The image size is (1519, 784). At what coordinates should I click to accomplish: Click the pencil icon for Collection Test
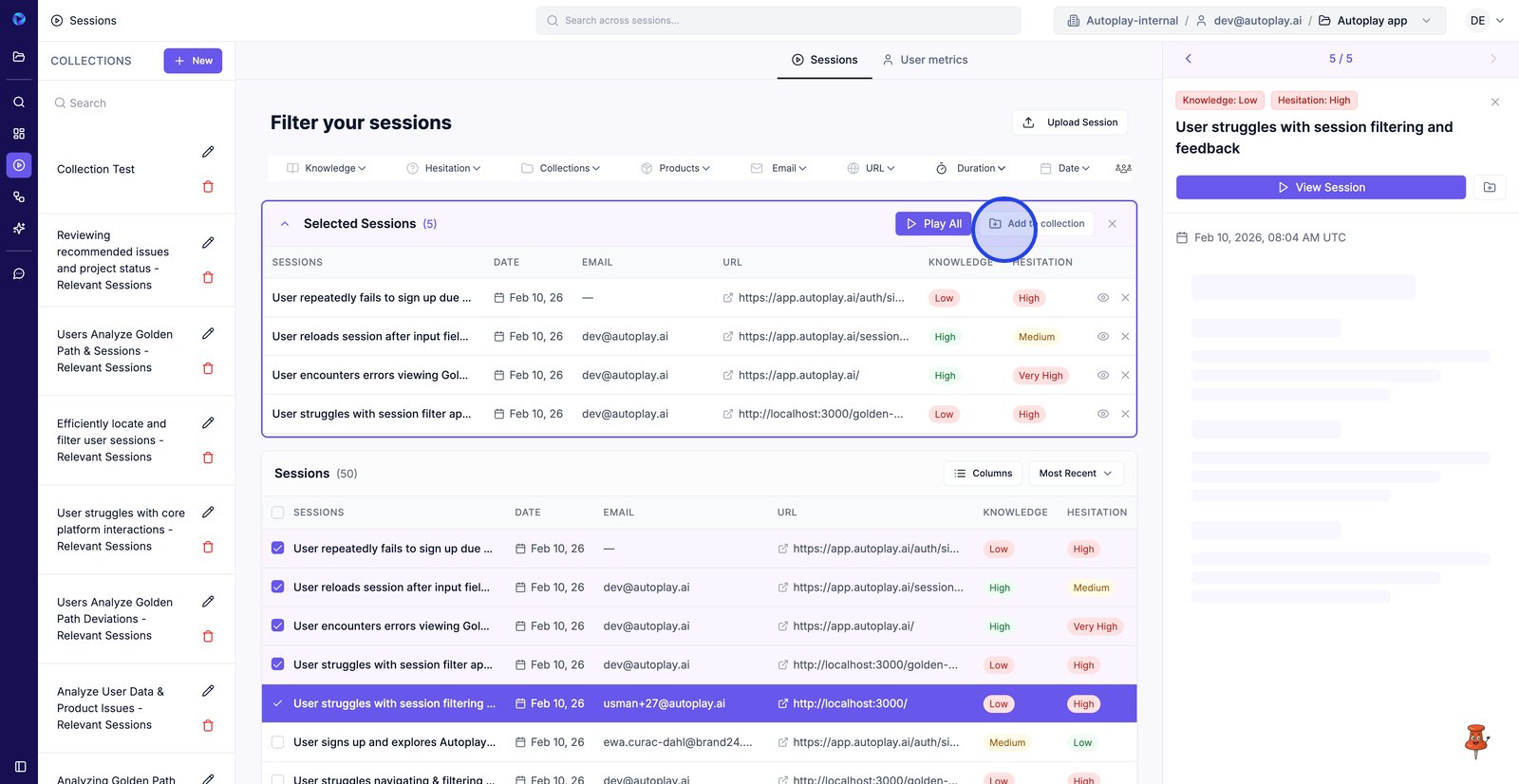[x=208, y=152]
